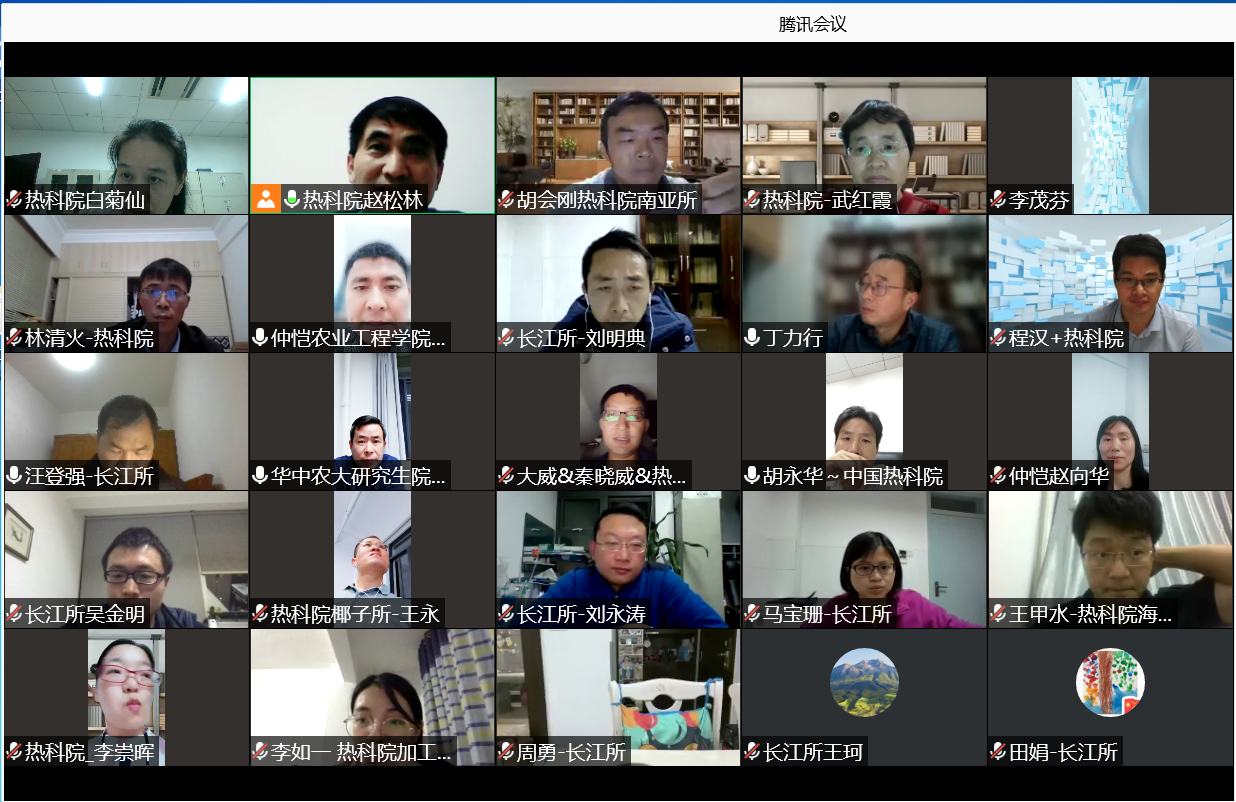Click the muted mic icon of 长江所王珂
Viewport: 1236px width, 802px height.
752,752
